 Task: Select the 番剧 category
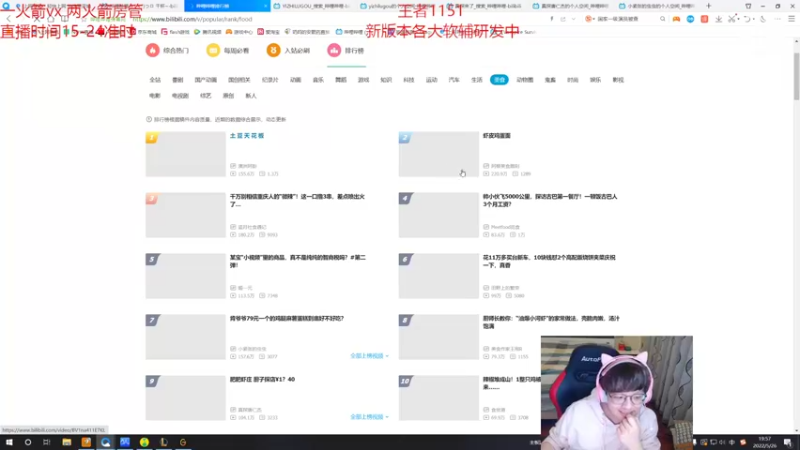tap(178, 80)
